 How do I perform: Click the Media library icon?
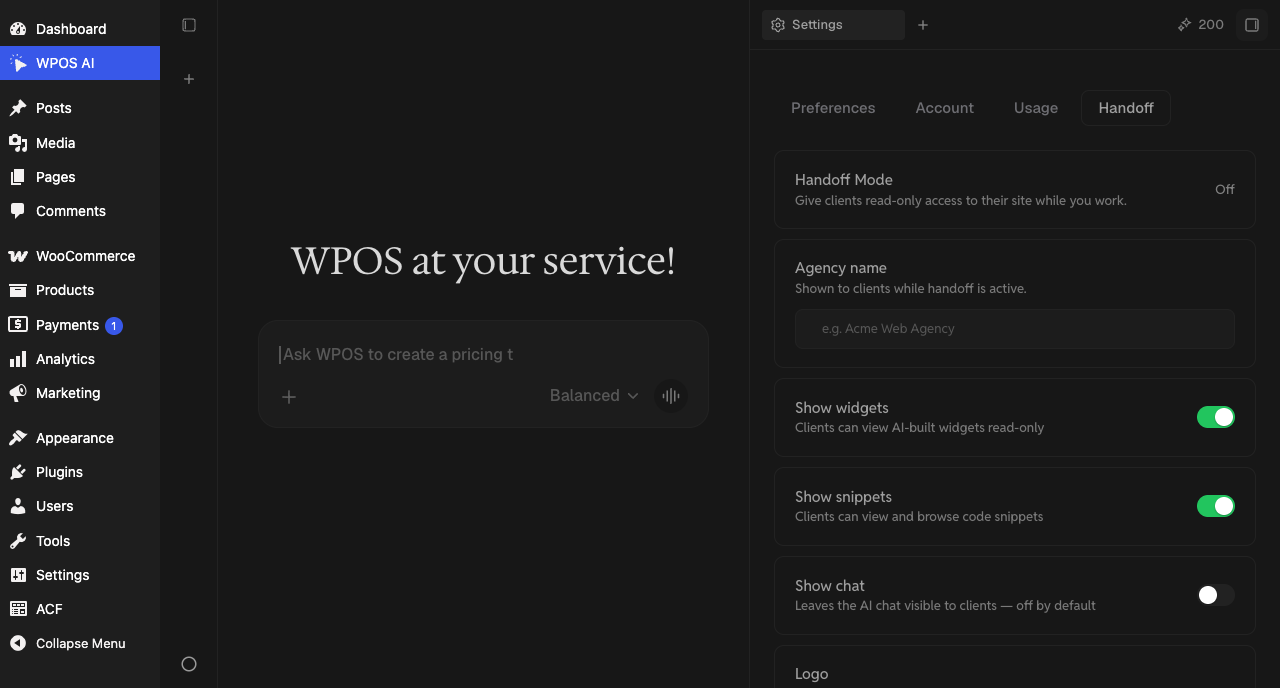click(18, 143)
